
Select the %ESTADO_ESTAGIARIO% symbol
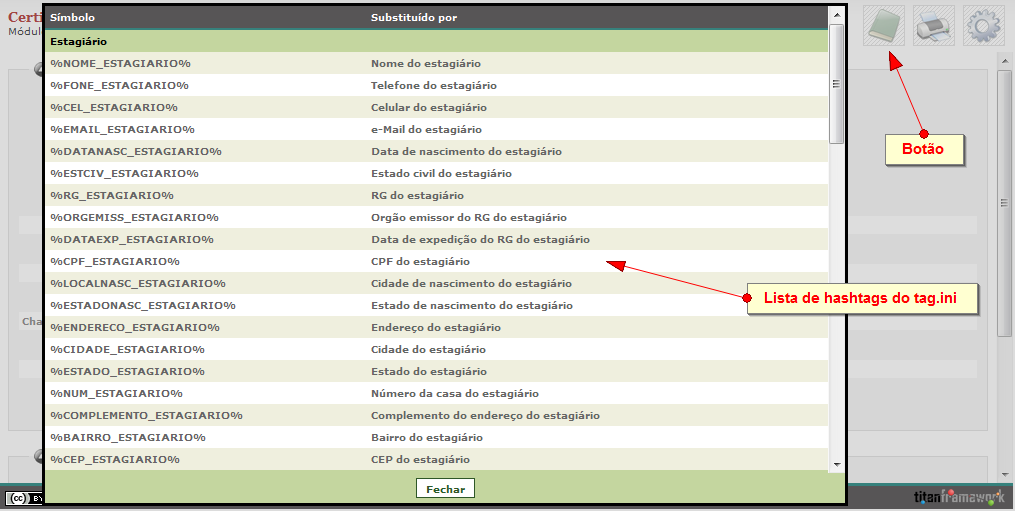pos(128,372)
